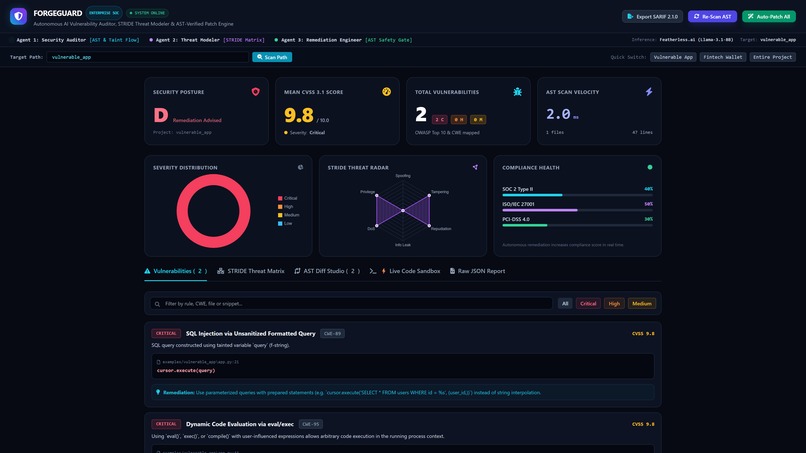Viewport: 806px width, 453px height.
Task: Click the diff icon on AST Diff Studio tab
Action: [297, 271]
